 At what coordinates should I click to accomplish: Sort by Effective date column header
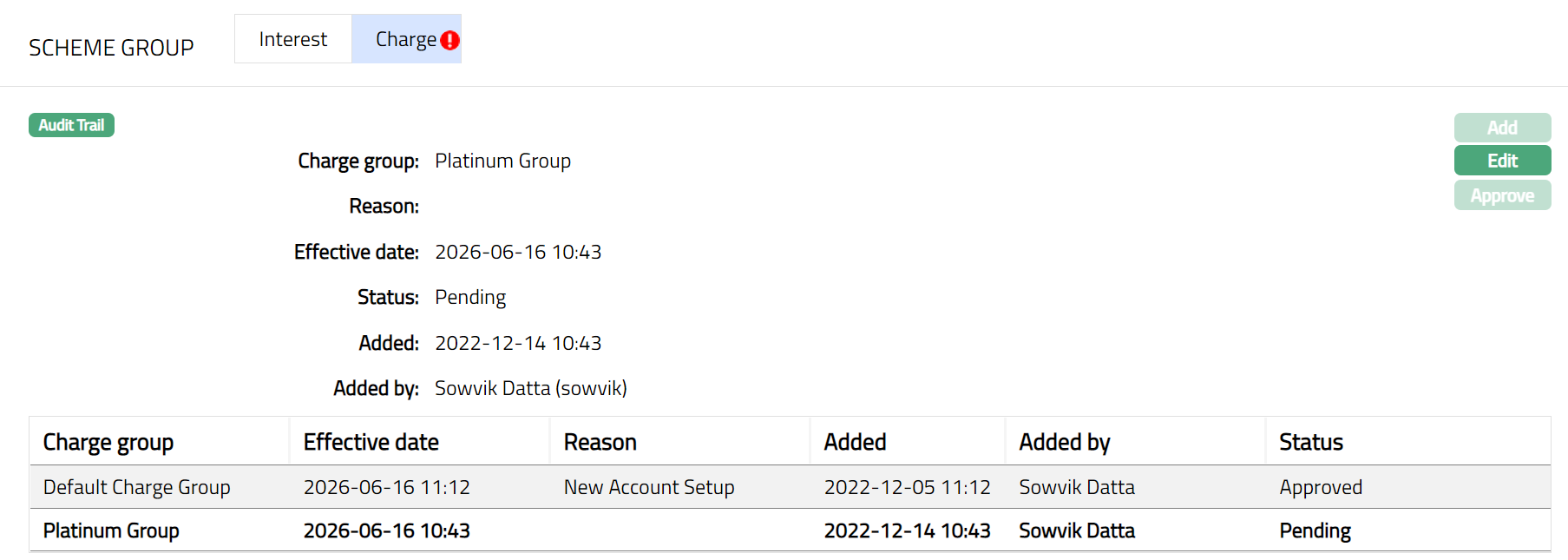(371, 442)
